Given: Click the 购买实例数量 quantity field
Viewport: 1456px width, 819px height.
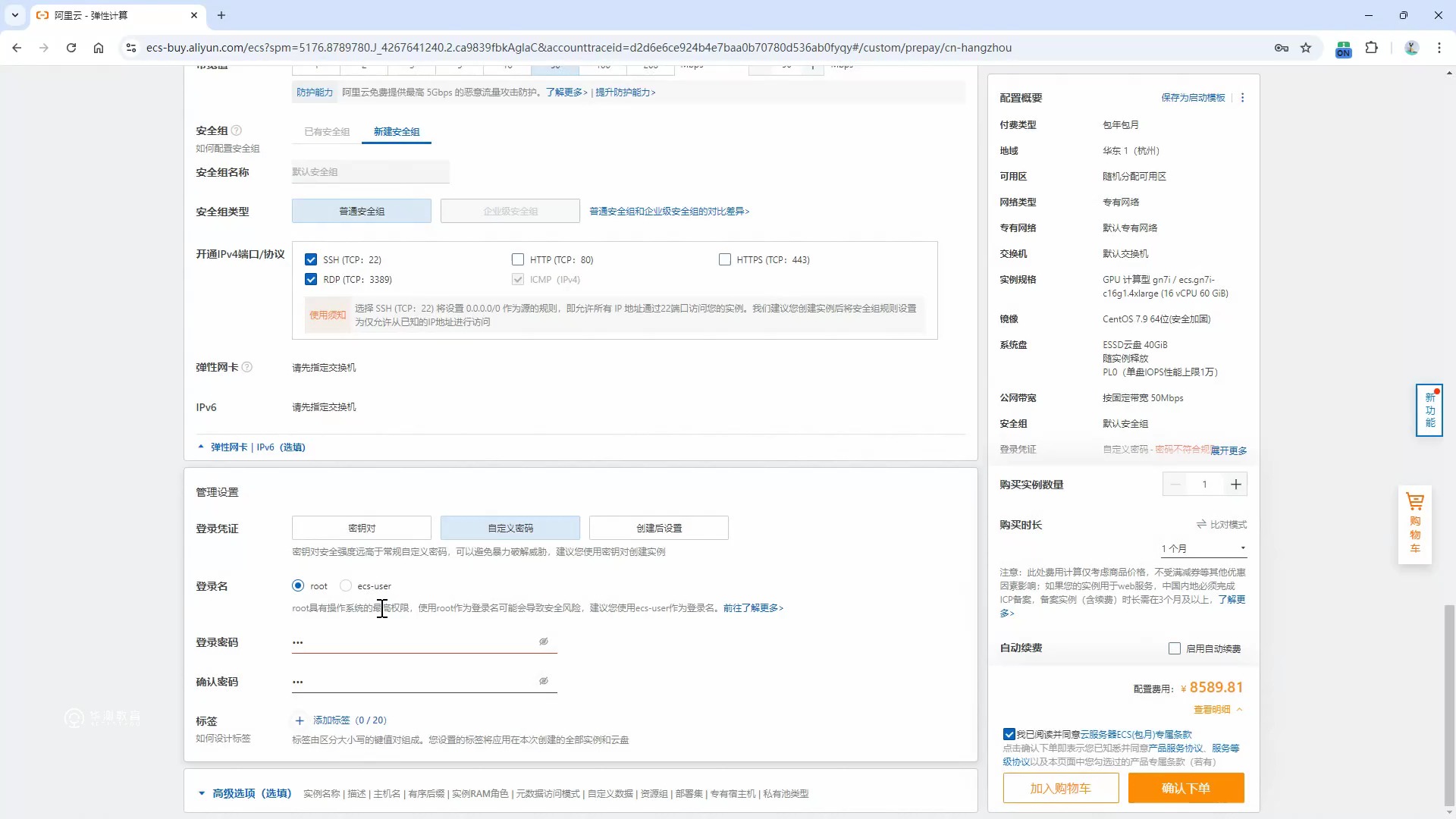Looking at the screenshot, I should point(1205,485).
